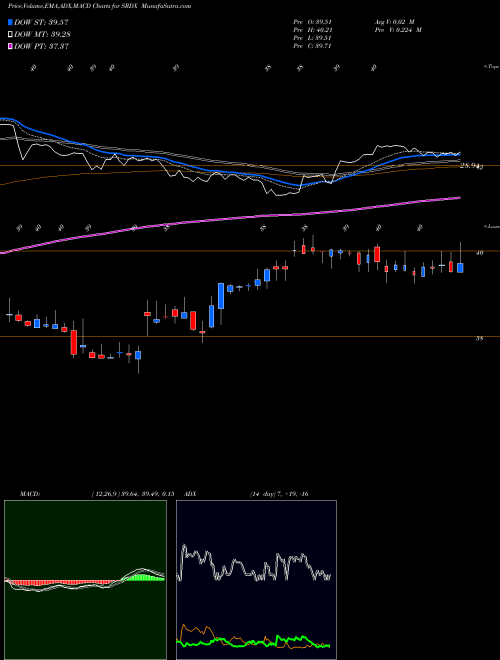The image size is (500, 660).
Task: Click the '<Lows' marker label
Action: tap(492, 226)
